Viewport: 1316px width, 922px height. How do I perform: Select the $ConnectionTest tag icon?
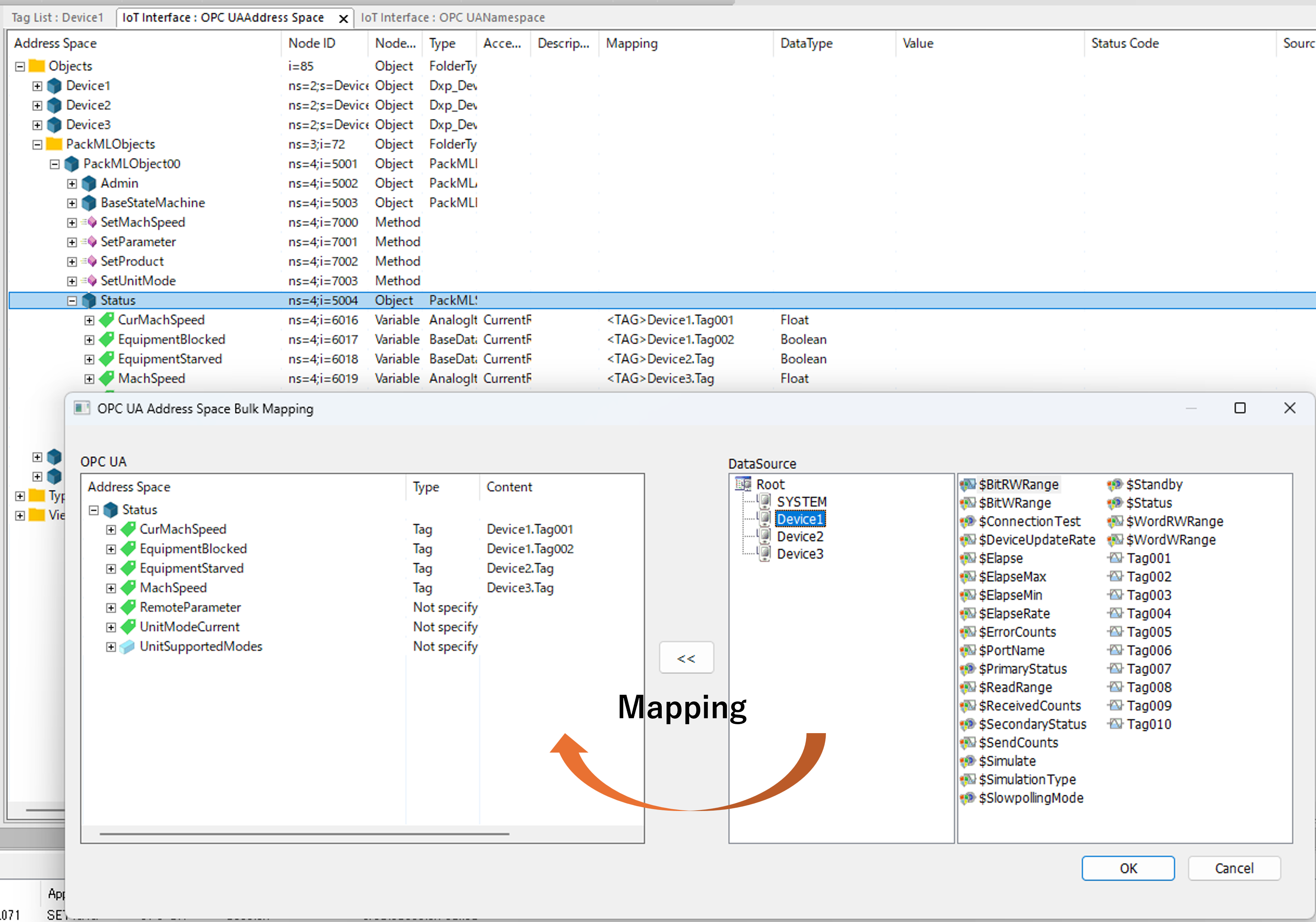point(967,522)
